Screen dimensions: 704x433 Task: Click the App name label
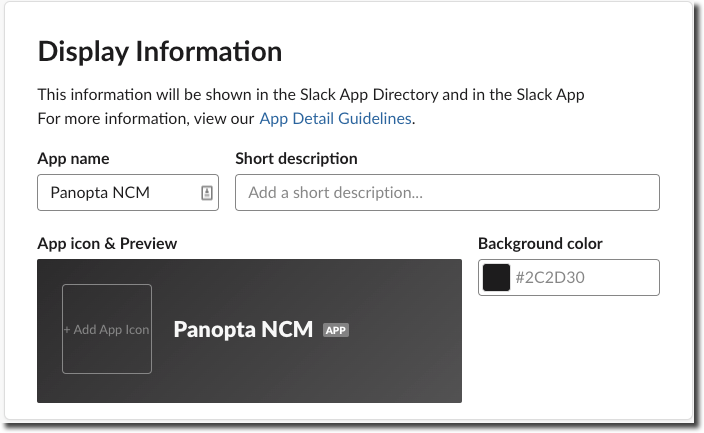point(73,158)
